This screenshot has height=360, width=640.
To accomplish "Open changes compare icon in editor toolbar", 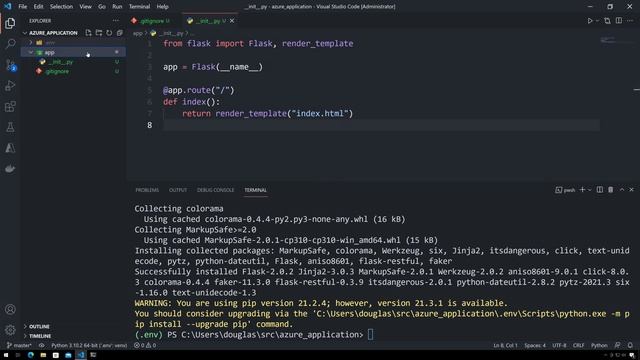I will (x=607, y=20).
